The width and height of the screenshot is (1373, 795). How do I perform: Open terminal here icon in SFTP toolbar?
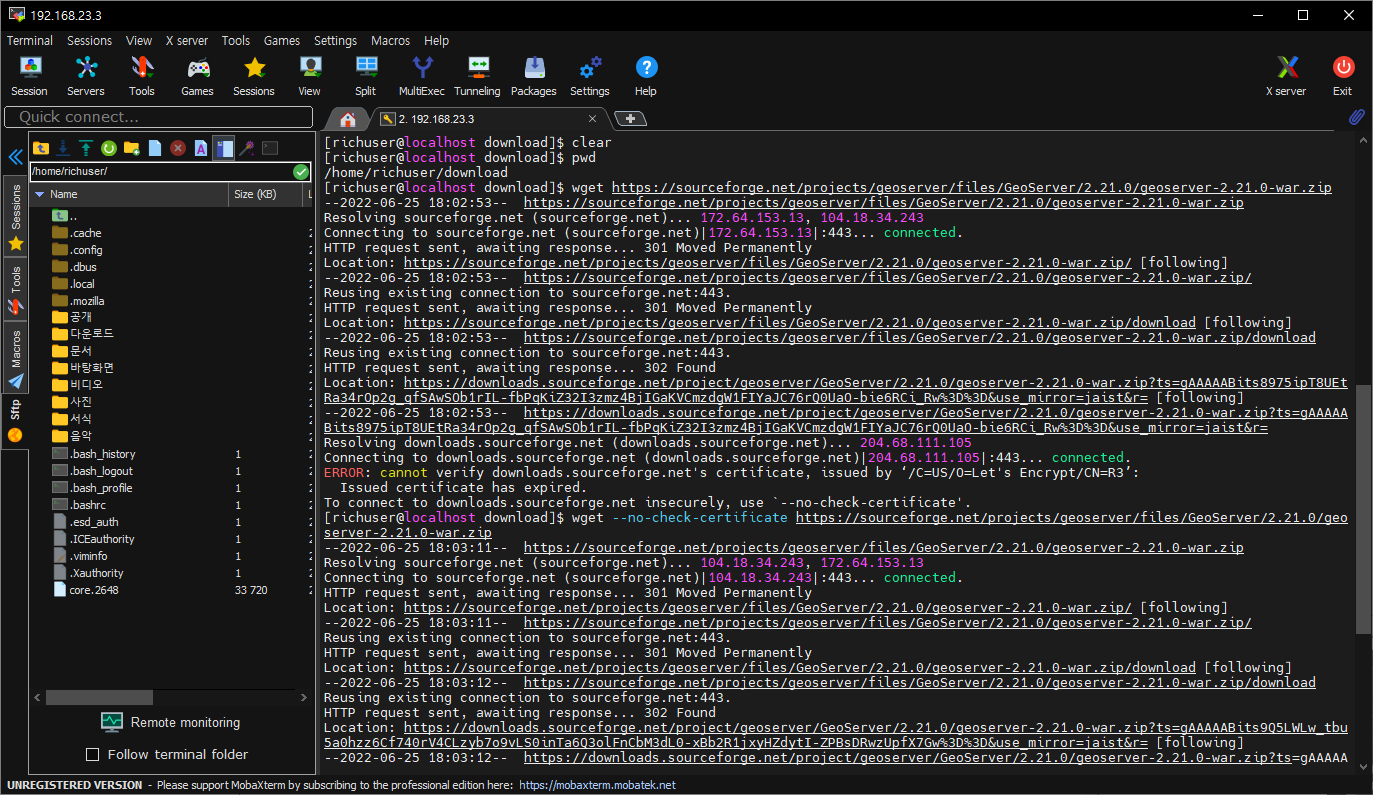click(x=270, y=148)
